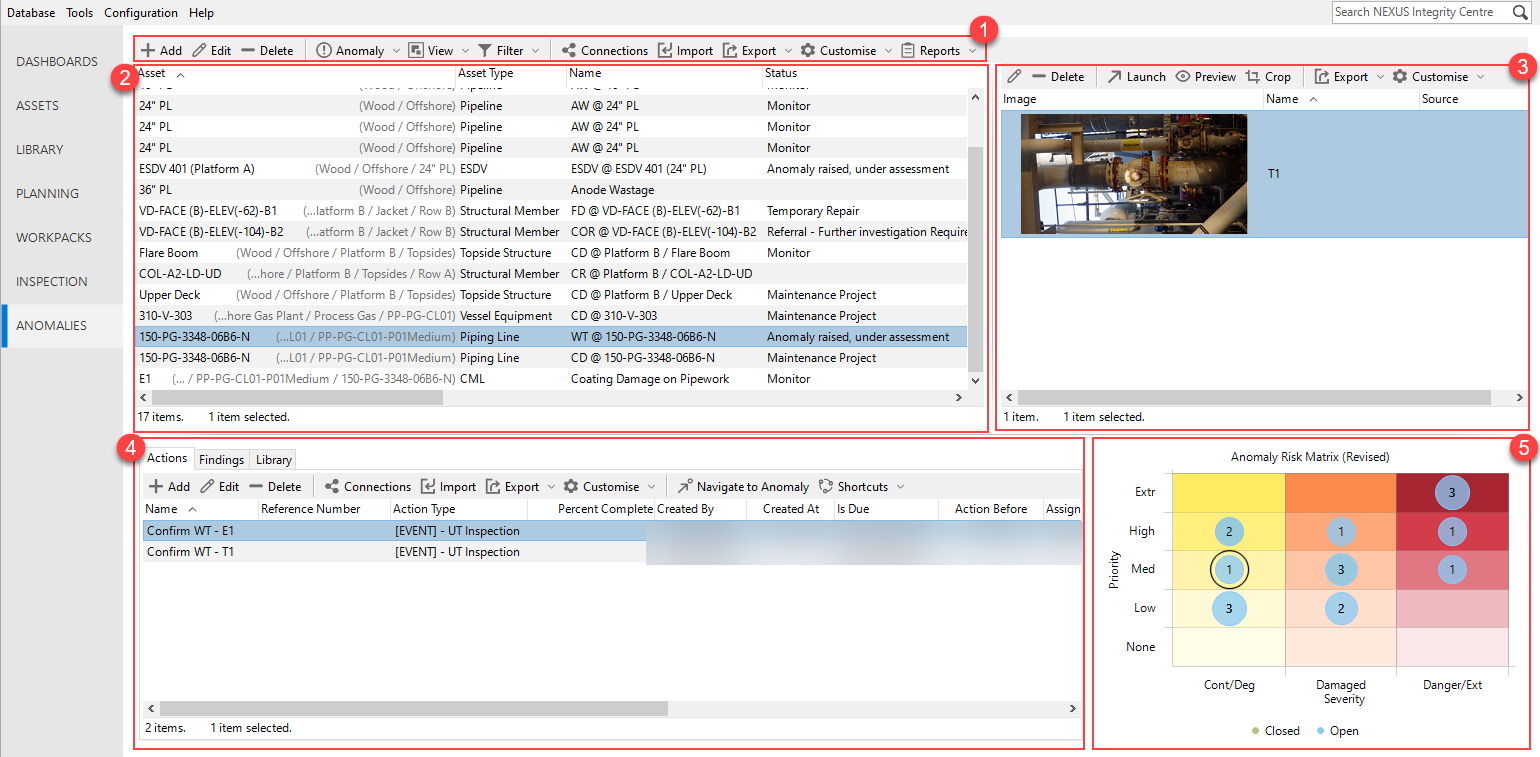The width and height of the screenshot is (1540, 757).
Task: Launch the selected image
Action: (x=1136, y=77)
